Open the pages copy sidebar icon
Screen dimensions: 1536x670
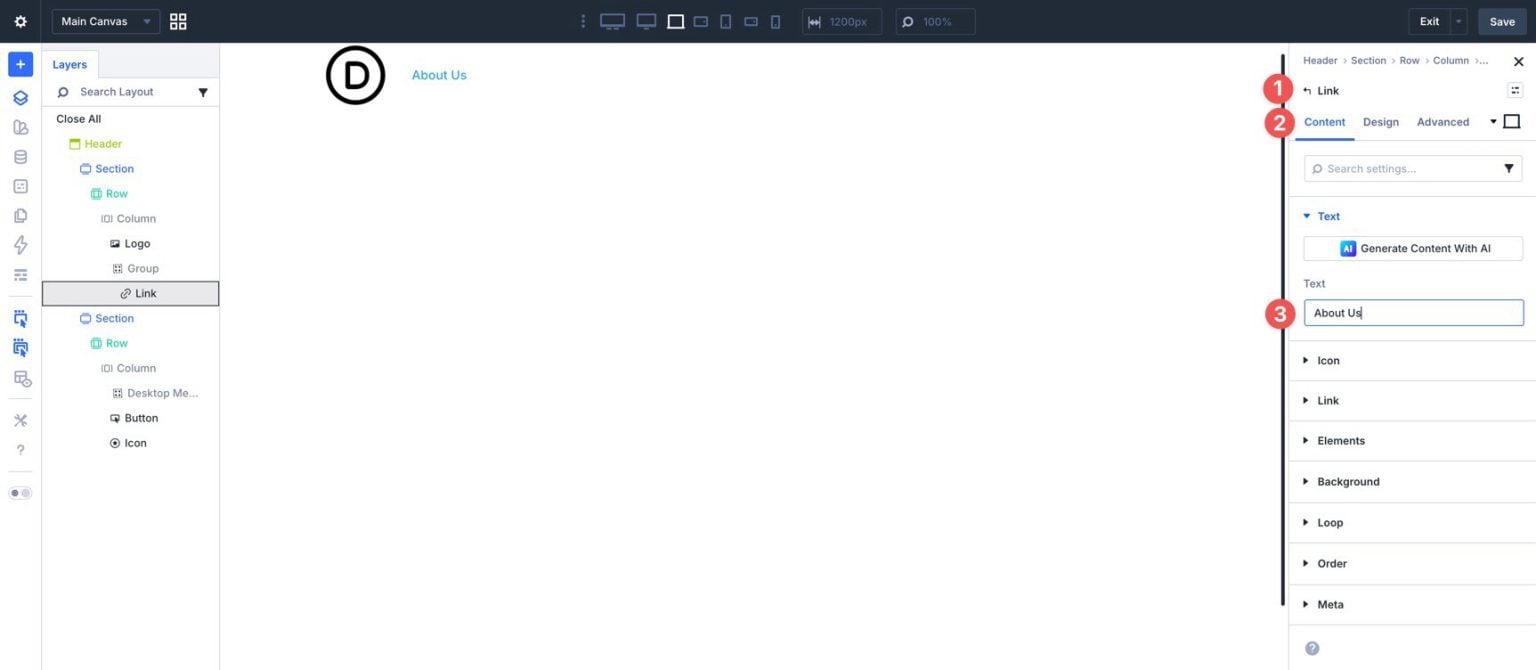(20, 215)
